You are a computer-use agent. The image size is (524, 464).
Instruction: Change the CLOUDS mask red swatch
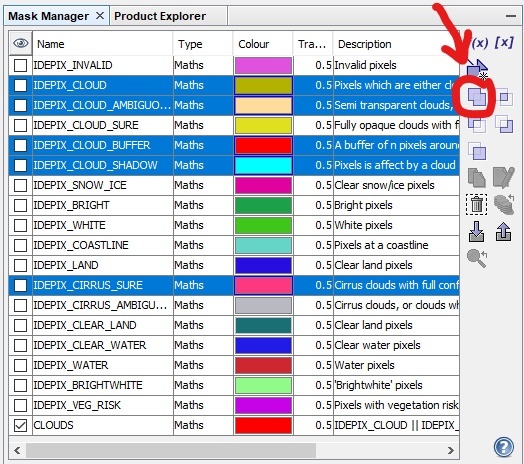coord(263,425)
